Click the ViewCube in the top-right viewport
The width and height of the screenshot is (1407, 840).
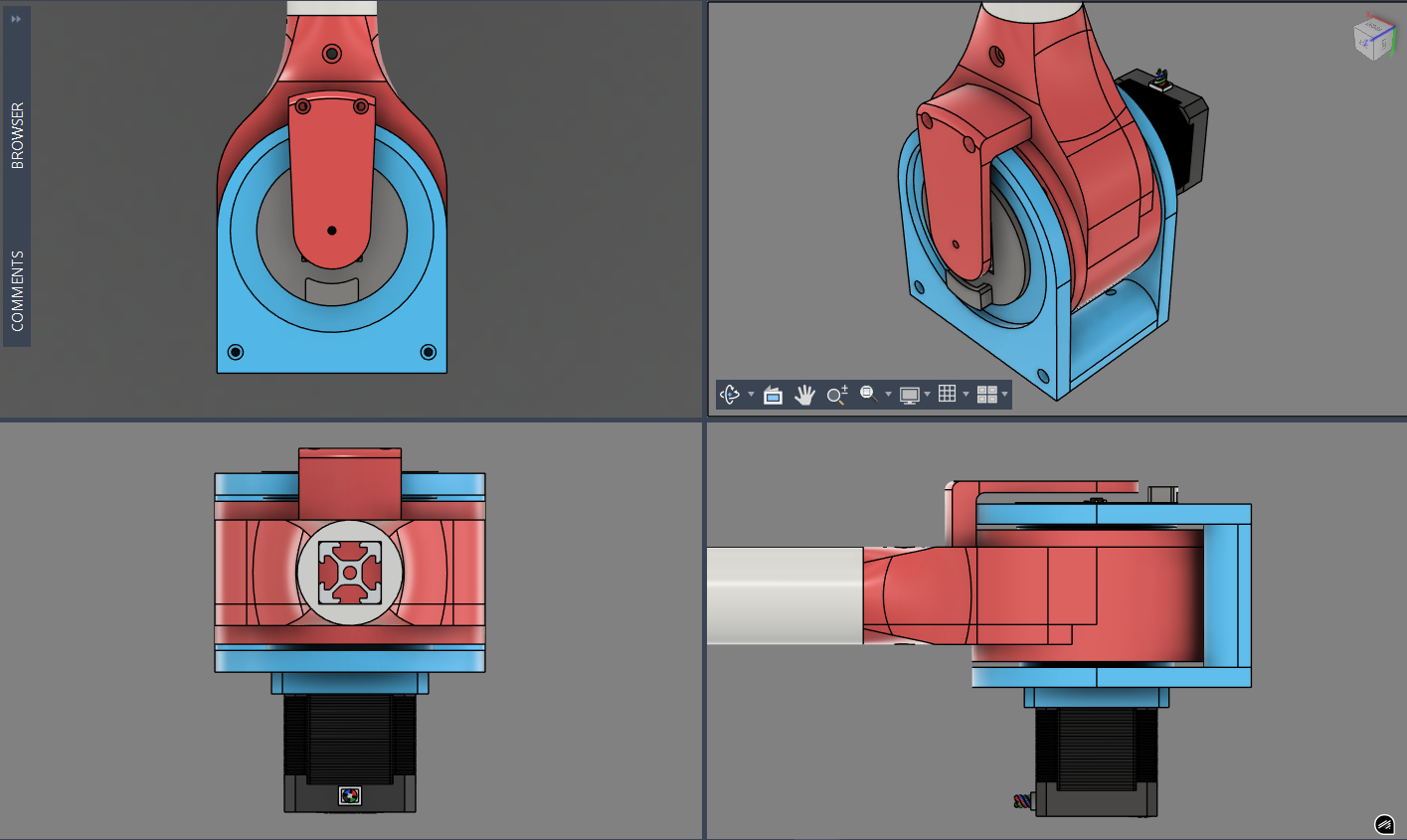(x=1373, y=38)
